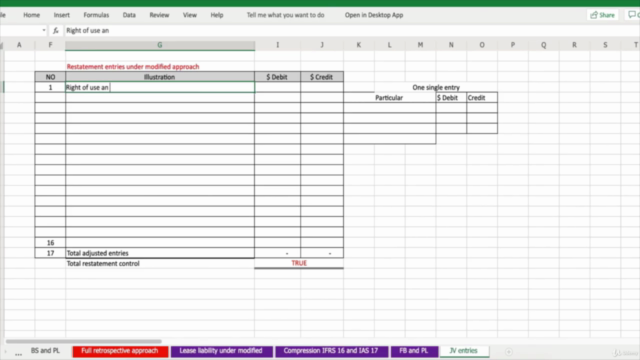
Task: Open the Data ribbon tab
Action: pos(129,15)
